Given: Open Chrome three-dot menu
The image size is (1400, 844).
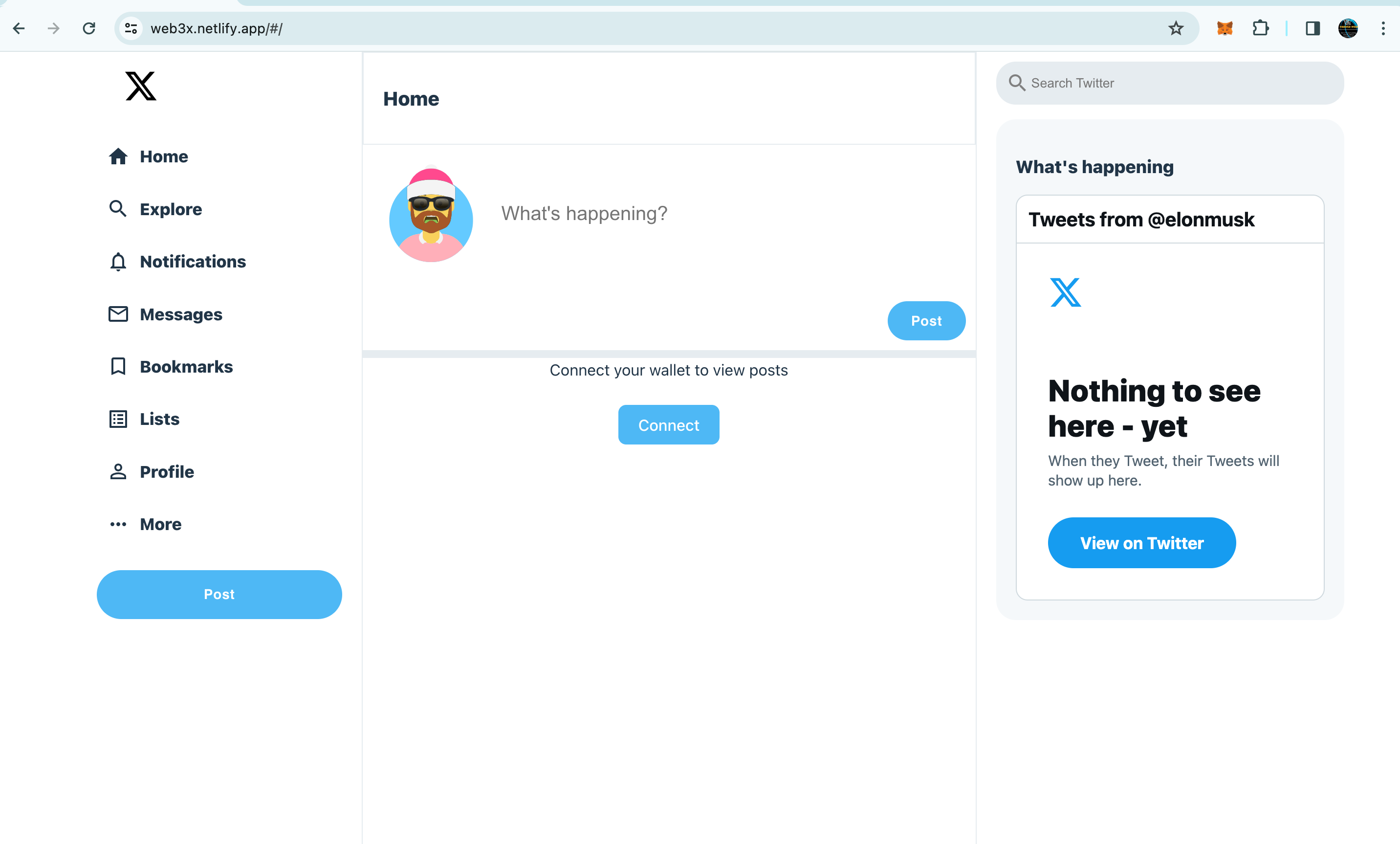Looking at the screenshot, I should pyautogui.click(x=1383, y=28).
